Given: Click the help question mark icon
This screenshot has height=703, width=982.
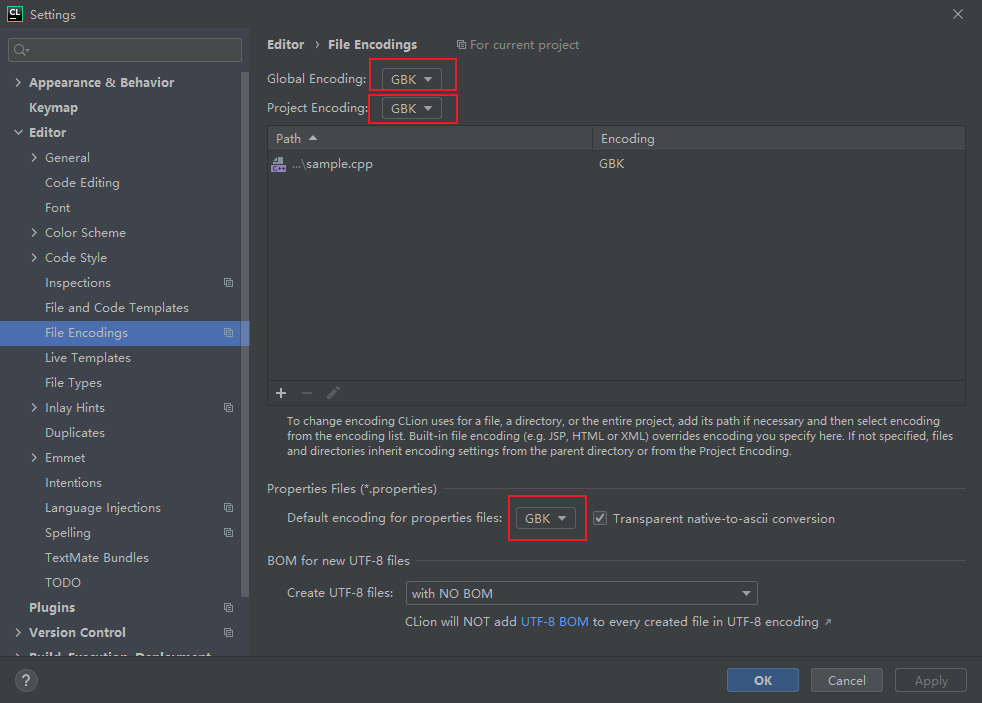Looking at the screenshot, I should pyautogui.click(x=26, y=680).
